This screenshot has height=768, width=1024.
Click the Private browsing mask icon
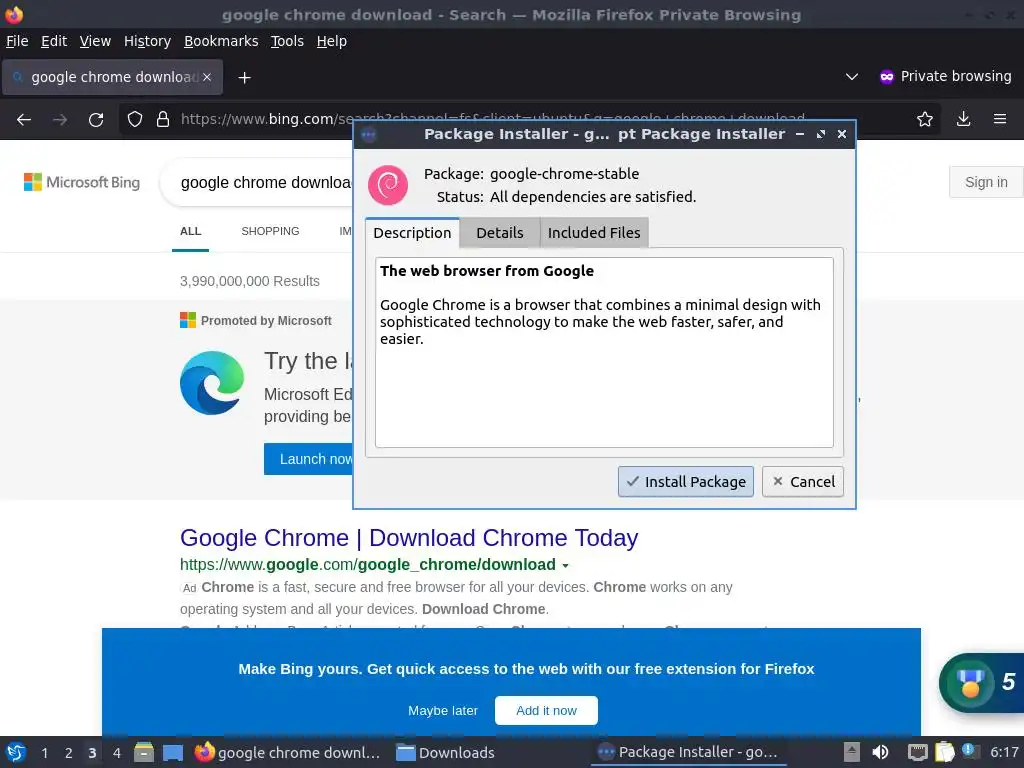point(886,77)
